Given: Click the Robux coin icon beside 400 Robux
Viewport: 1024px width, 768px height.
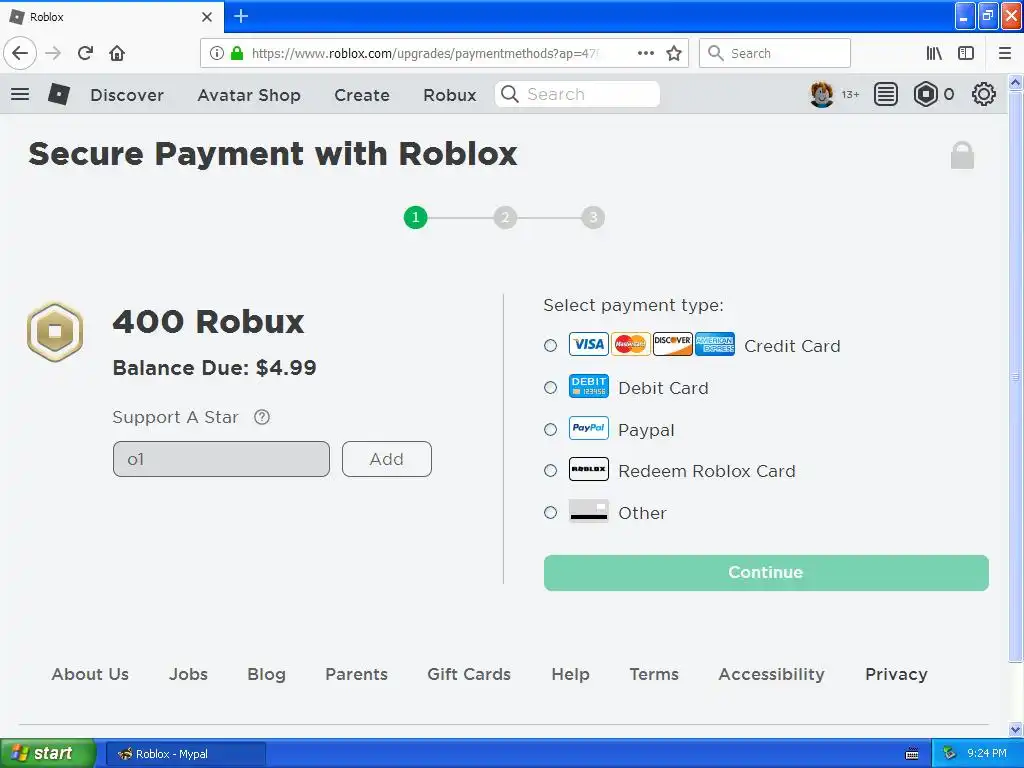Looking at the screenshot, I should [55, 332].
